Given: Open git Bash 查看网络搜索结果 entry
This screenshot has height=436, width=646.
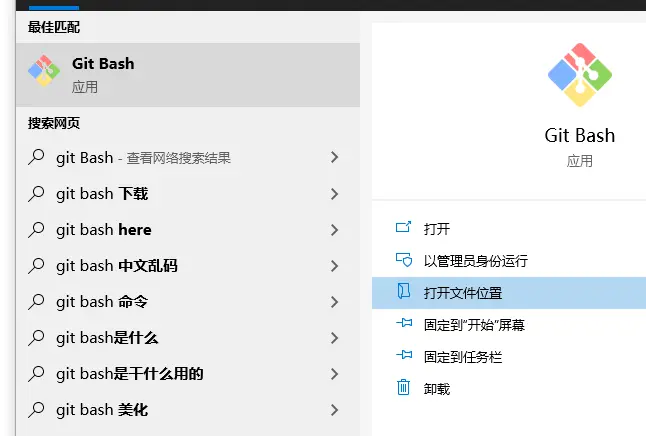Looking at the screenshot, I should (x=188, y=157).
